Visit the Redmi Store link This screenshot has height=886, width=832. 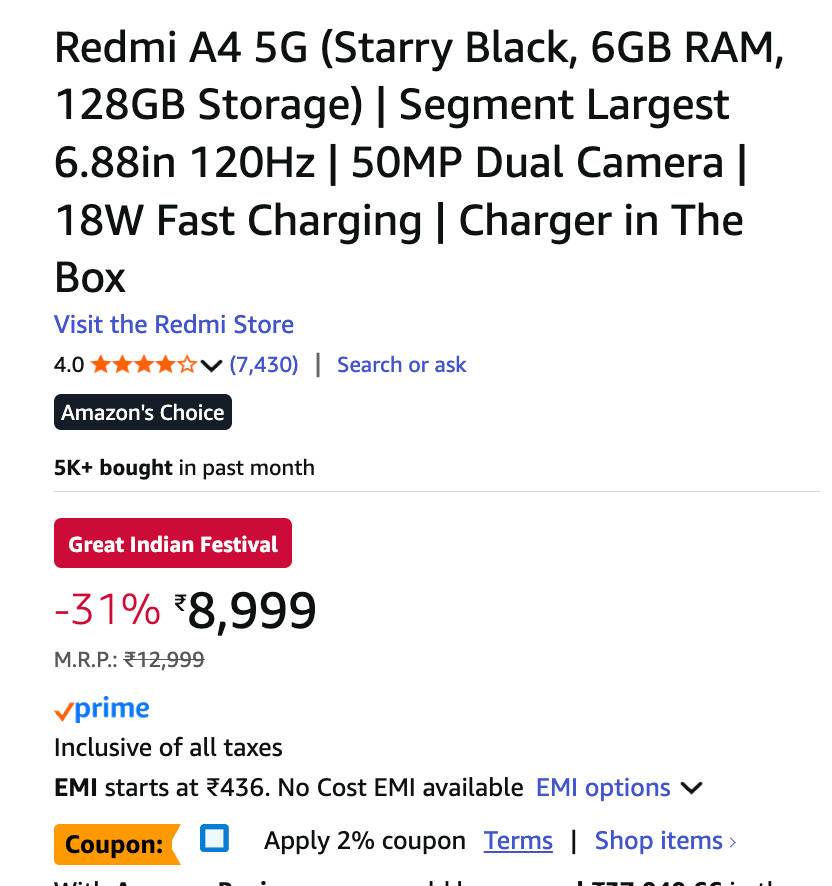[x=174, y=325]
